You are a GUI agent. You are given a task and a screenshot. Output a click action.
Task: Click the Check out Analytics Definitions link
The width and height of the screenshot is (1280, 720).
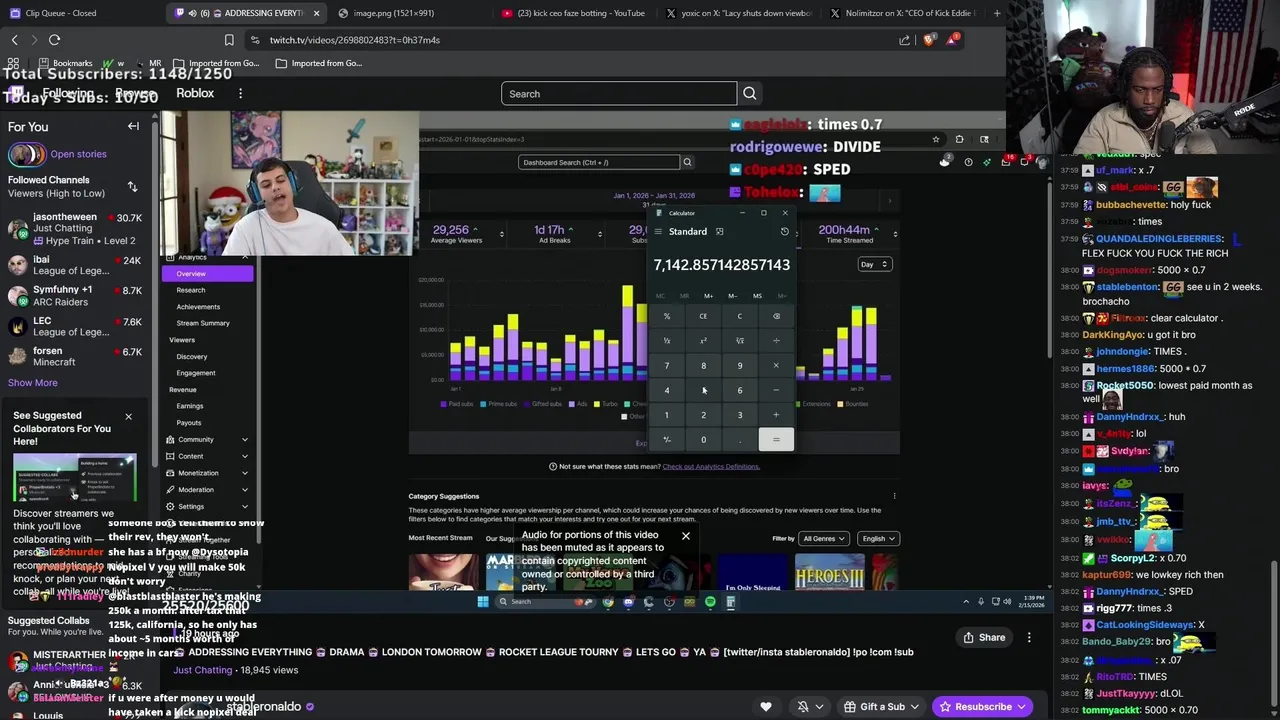pos(711,467)
